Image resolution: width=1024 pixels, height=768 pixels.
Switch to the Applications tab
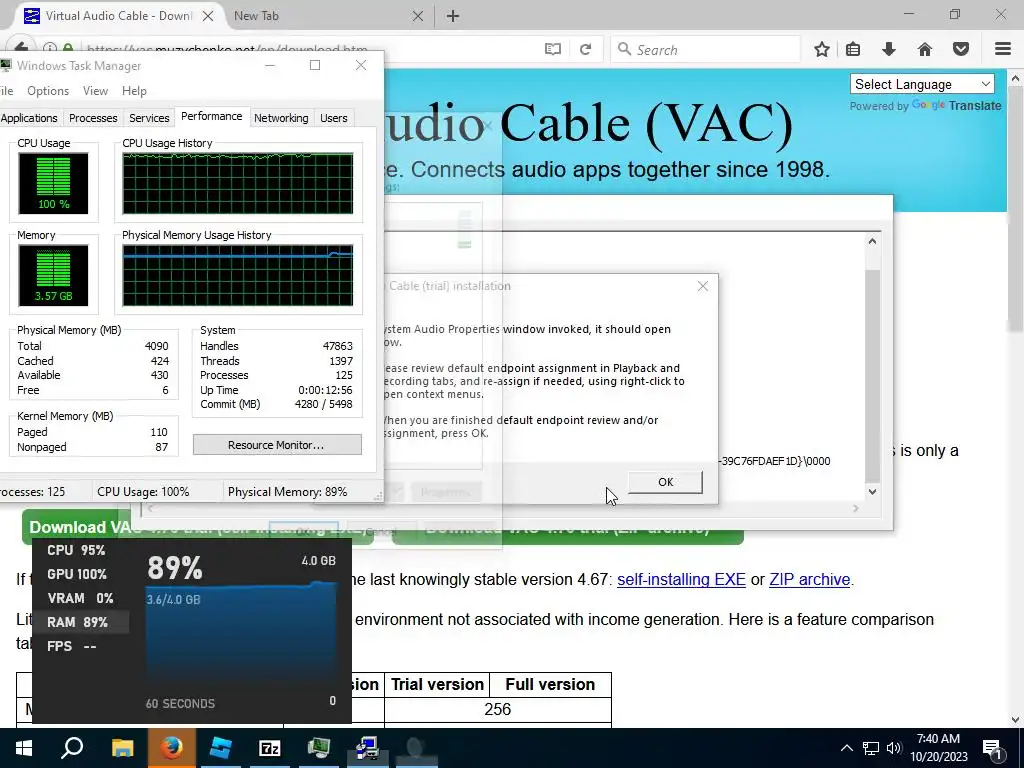29,118
